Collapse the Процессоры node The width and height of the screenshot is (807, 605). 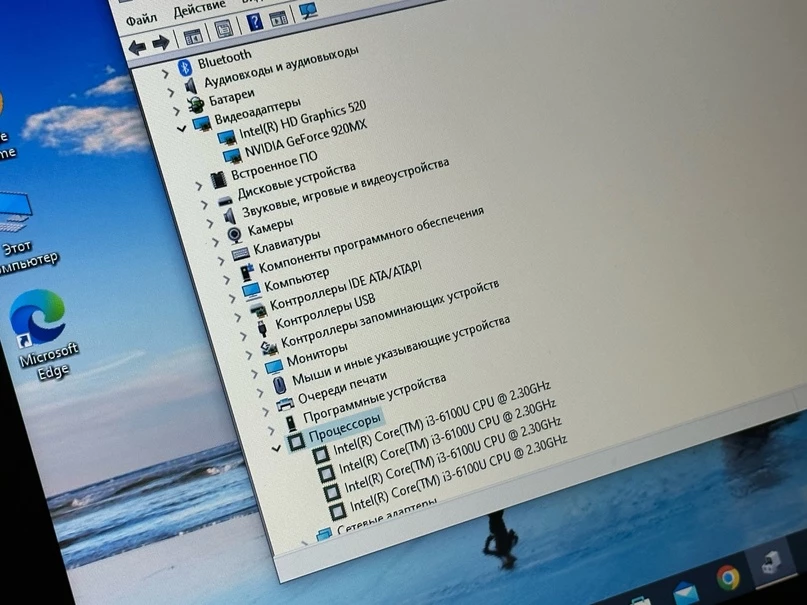click(x=276, y=449)
